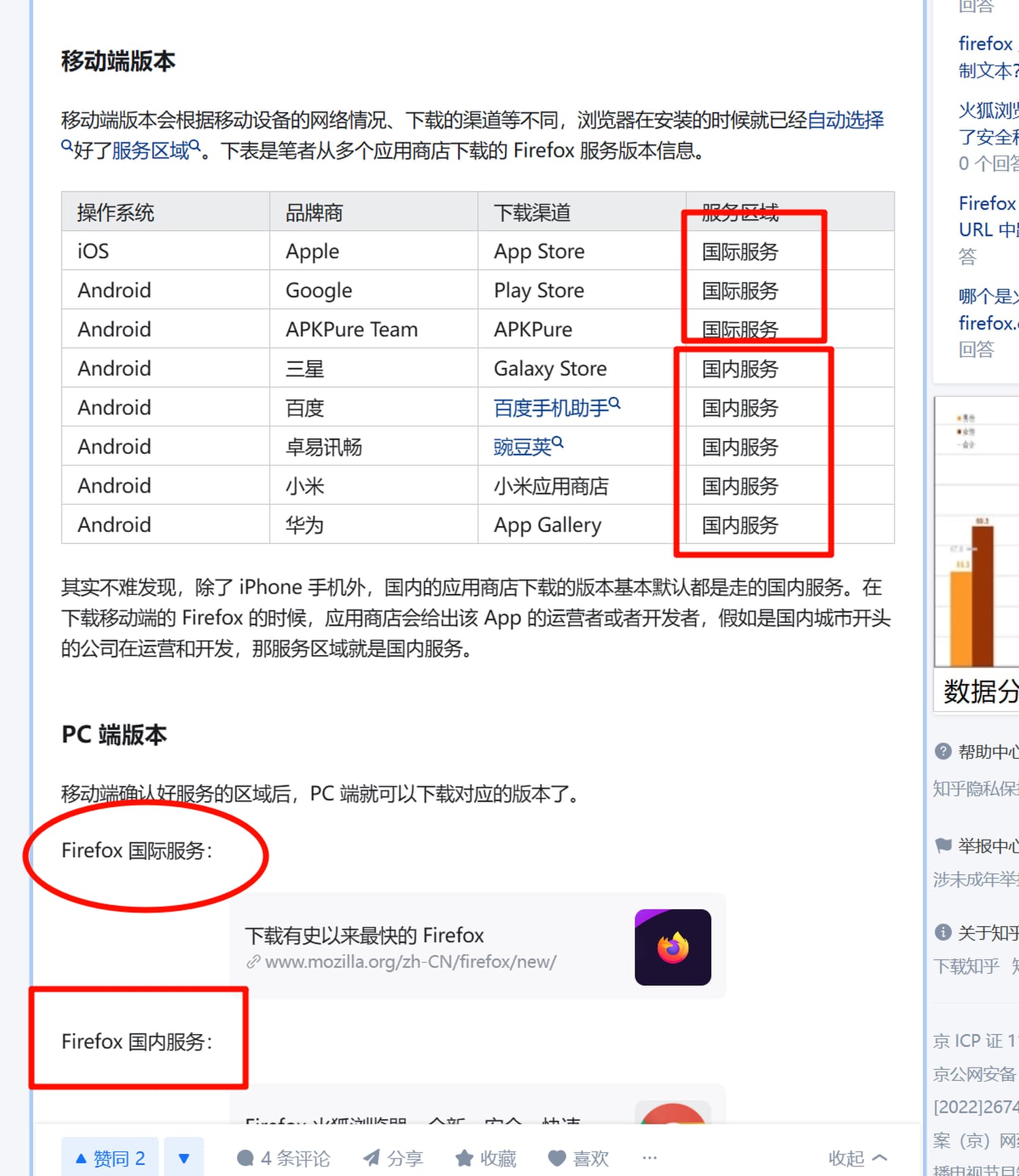Image resolution: width=1019 pixels, height=1176 pixels.
Task: Upvote the answer with 赞同 2
Action: click(x=110, y=1158)
